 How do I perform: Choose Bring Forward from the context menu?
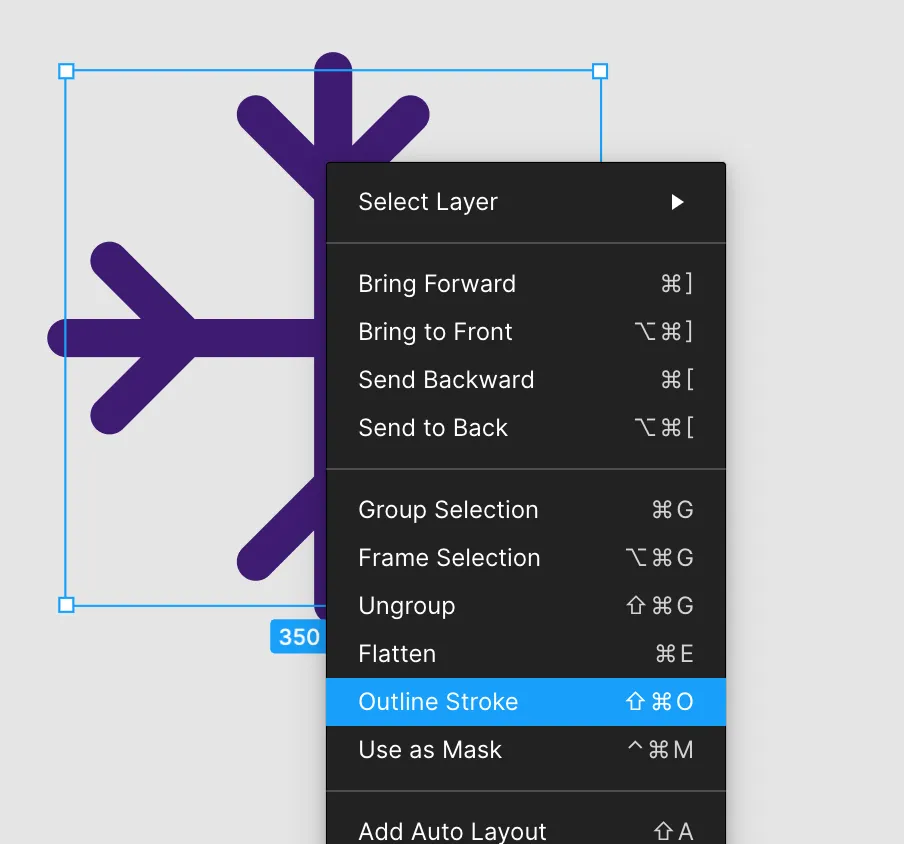pos(437,284)
